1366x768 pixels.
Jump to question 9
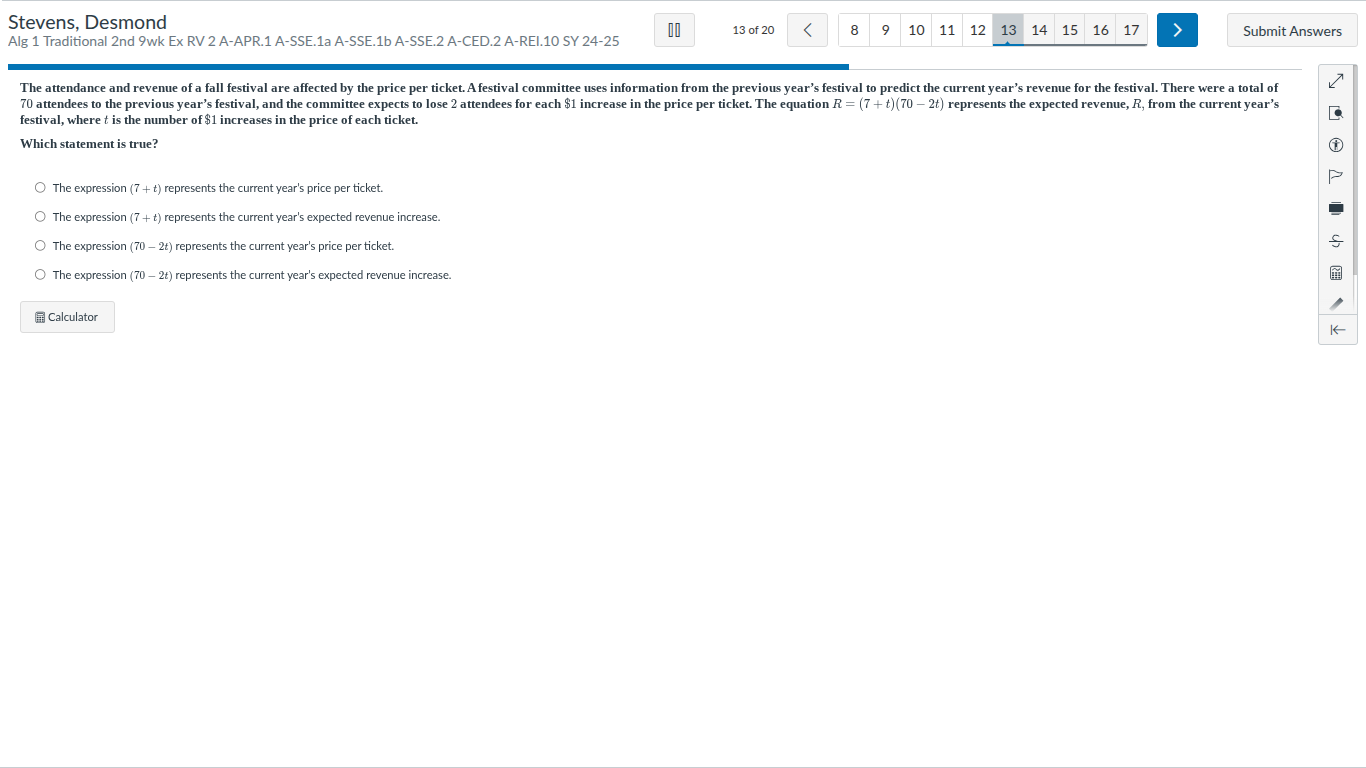(885, 30)
